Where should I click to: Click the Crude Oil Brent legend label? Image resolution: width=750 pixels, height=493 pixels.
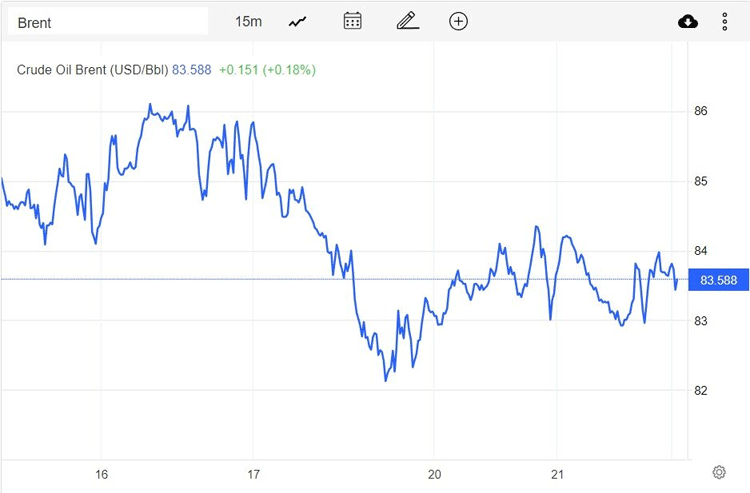[x=93, y=70]
